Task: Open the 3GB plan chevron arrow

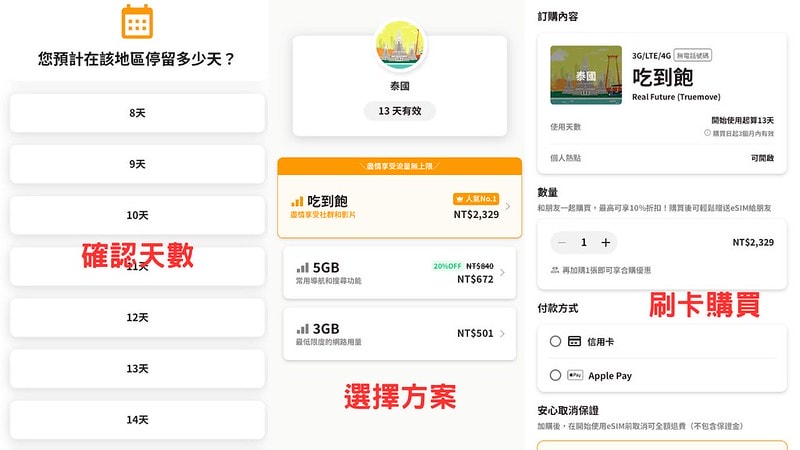Action: 502,334
